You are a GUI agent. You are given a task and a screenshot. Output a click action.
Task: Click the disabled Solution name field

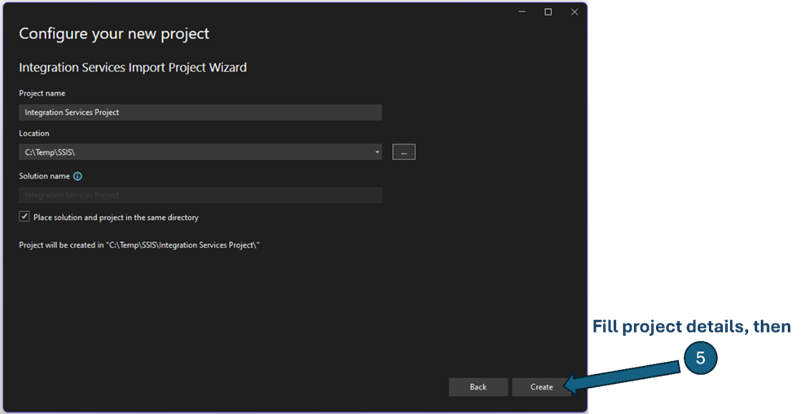(200, 195)
